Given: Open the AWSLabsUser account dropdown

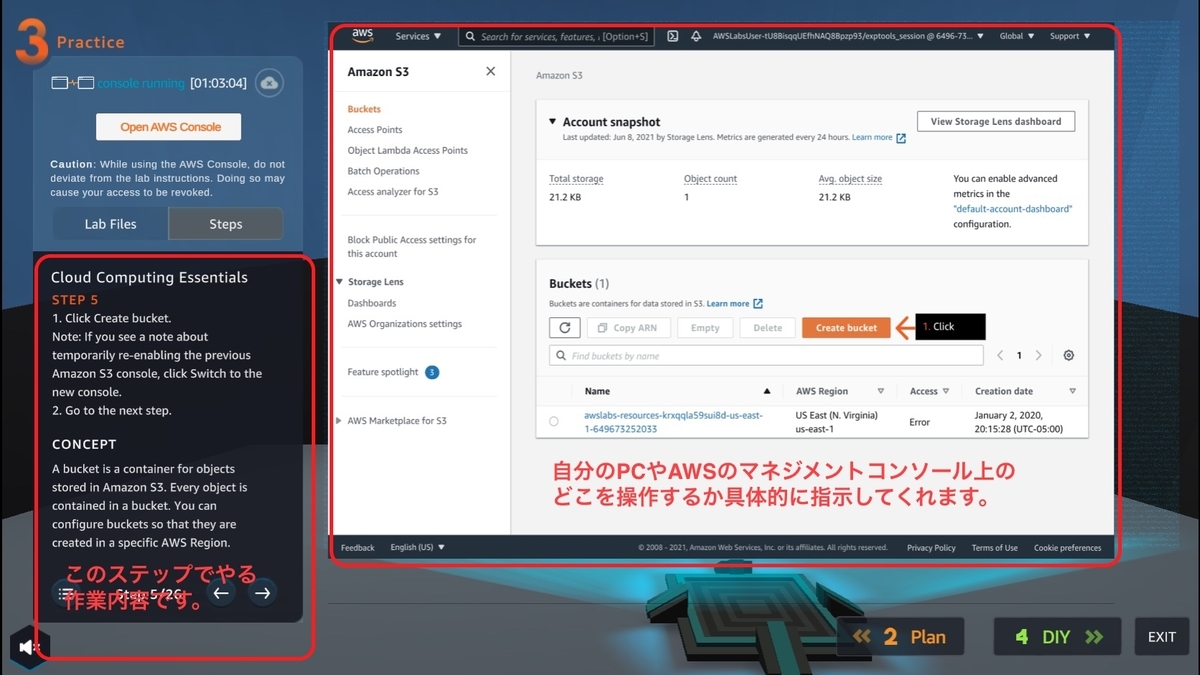Looking at the screenshot, I should click(848, 36).
